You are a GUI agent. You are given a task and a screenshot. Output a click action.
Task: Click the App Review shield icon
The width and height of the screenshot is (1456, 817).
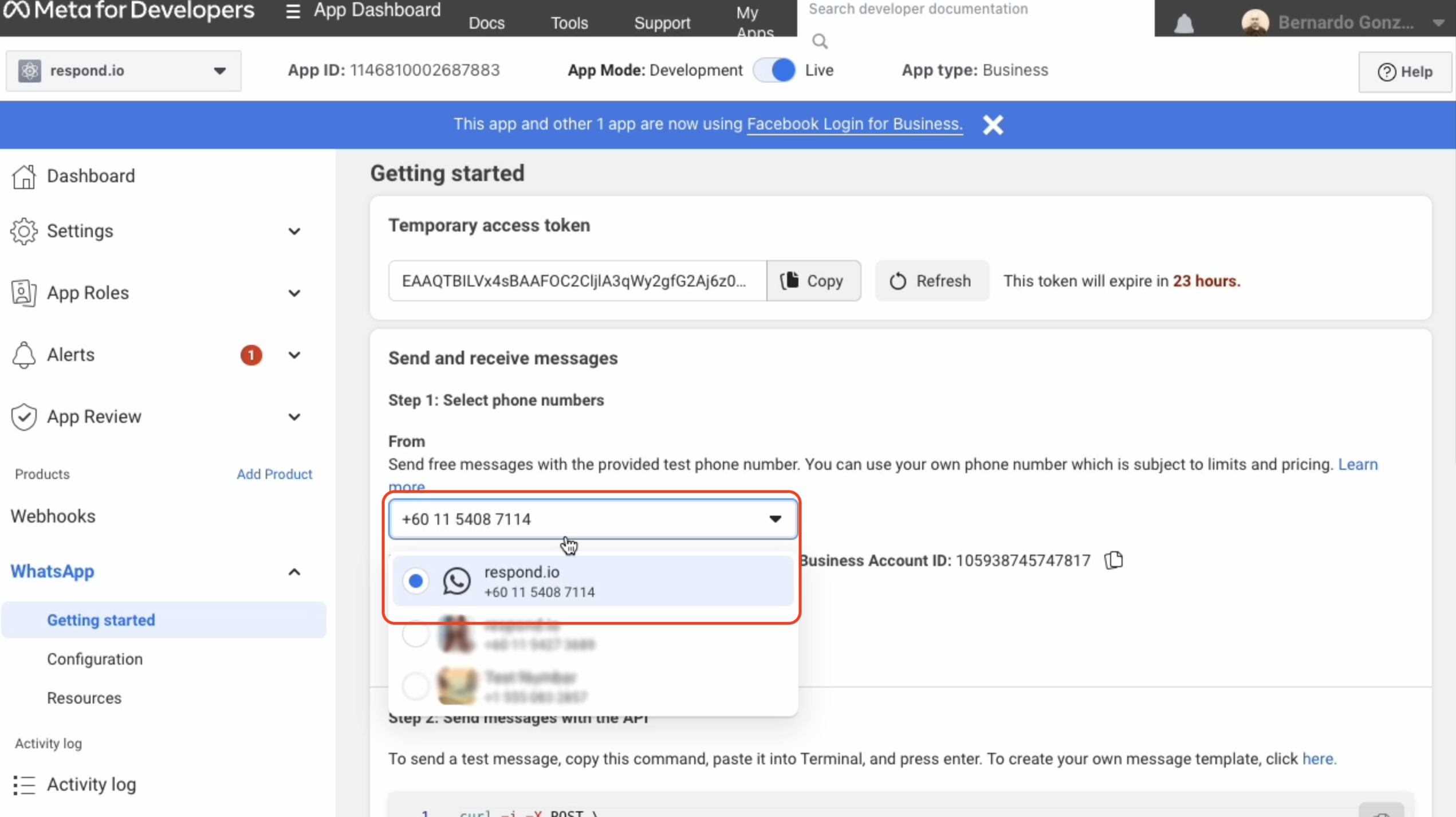[23, 417]
